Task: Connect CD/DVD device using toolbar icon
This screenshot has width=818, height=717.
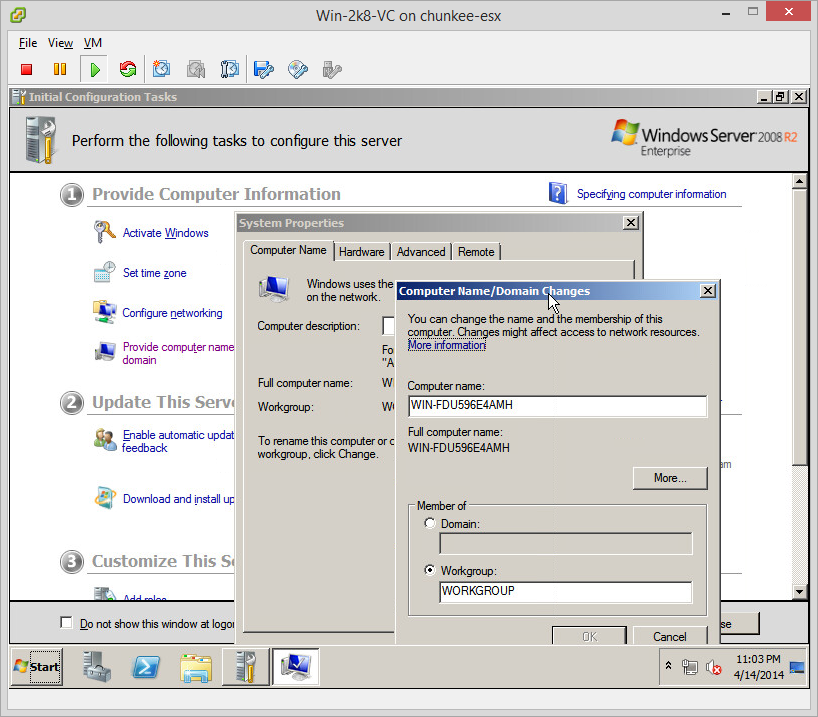Action: [x=298, y=69]
